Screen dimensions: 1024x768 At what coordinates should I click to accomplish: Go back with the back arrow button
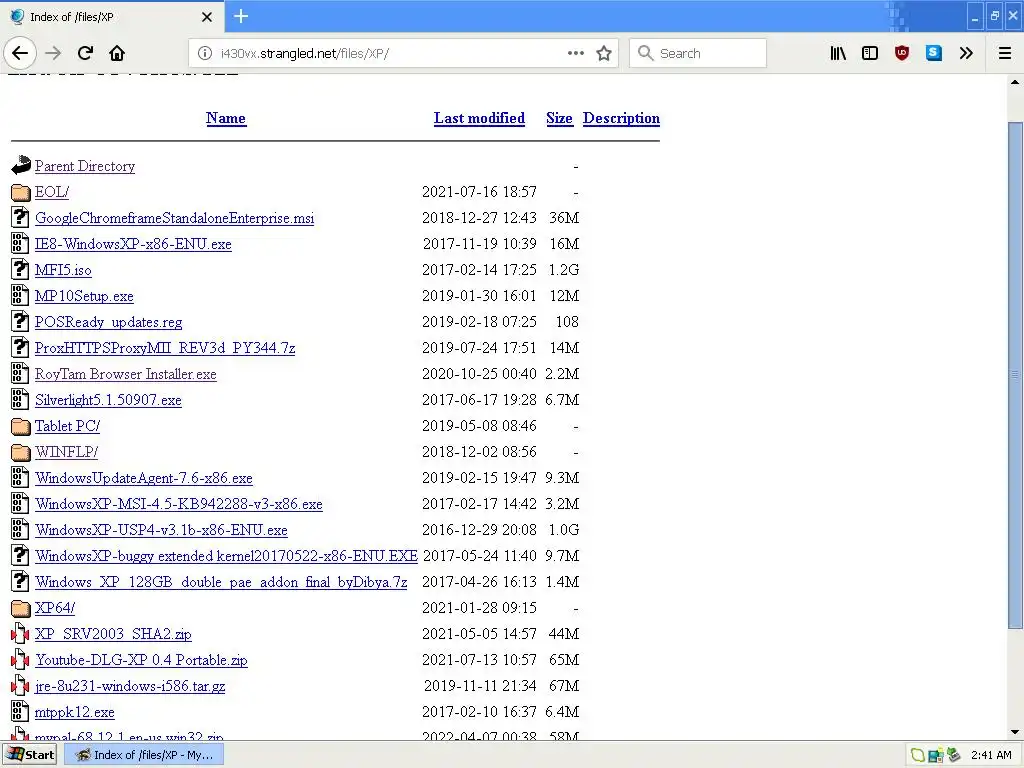point(20,53)
